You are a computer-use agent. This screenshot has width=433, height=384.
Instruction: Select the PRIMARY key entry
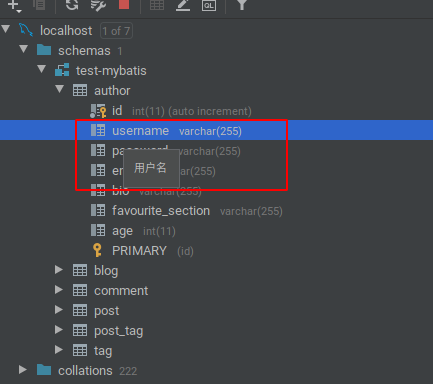pyautogui.click(x=143, y=251)
